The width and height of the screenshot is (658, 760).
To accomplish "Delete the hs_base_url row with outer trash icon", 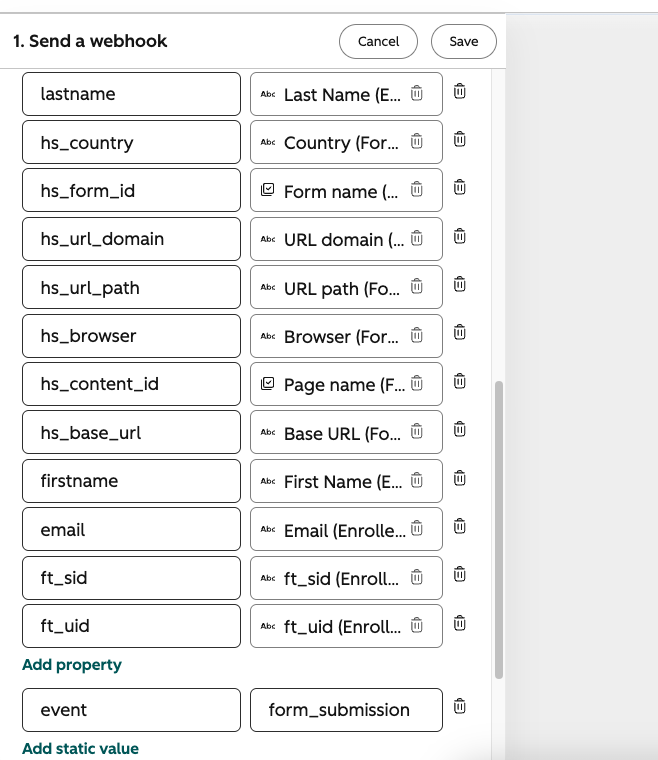I will coord(459,429).
